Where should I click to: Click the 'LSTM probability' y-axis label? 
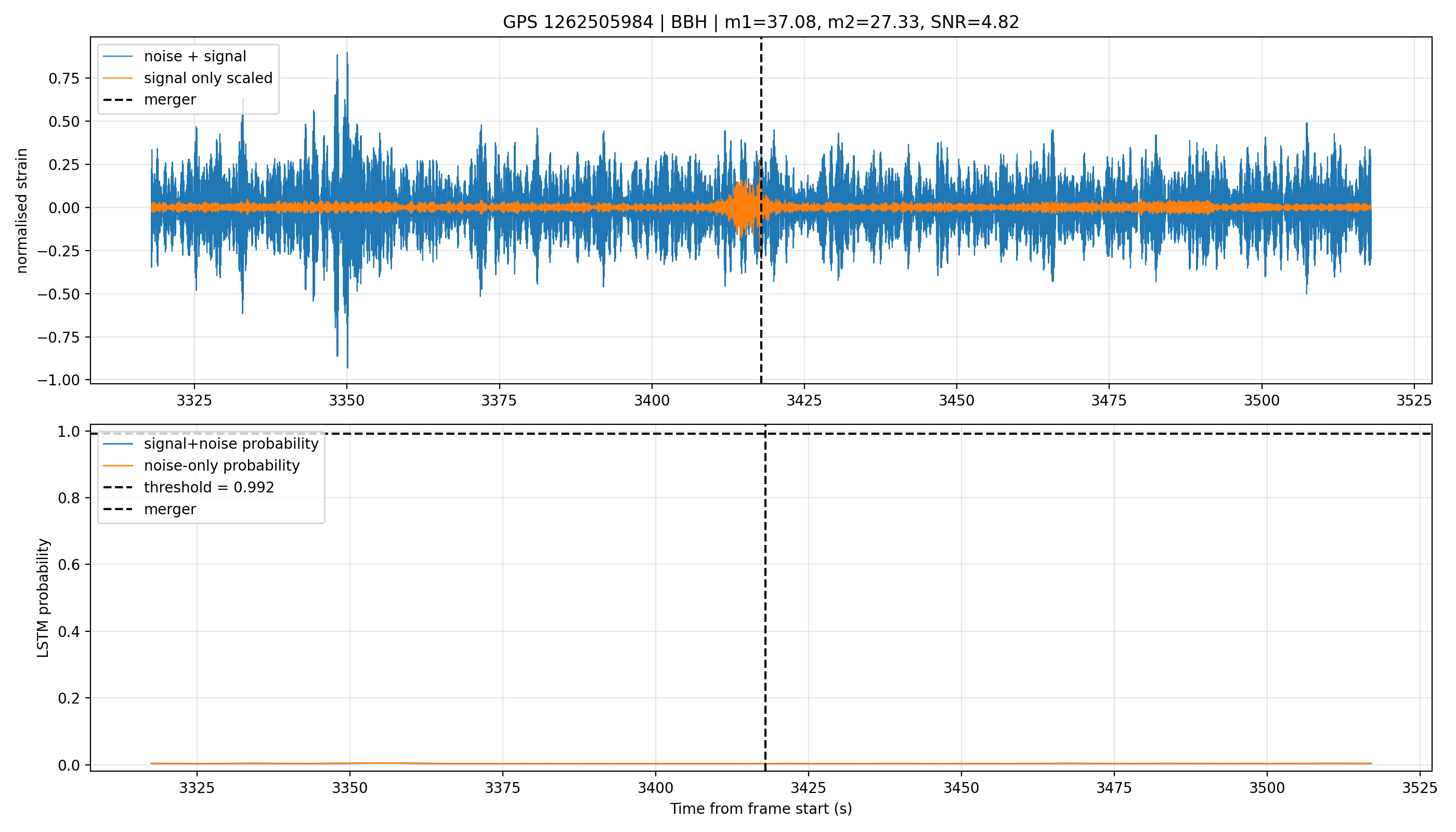(x=43, y=597)
